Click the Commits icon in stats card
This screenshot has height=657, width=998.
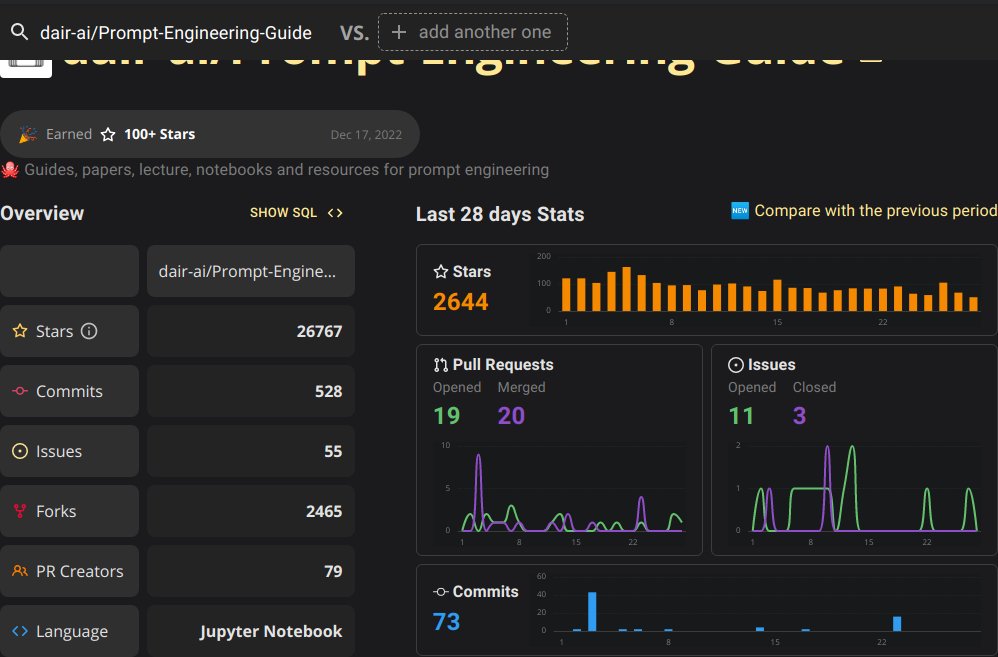440,592
